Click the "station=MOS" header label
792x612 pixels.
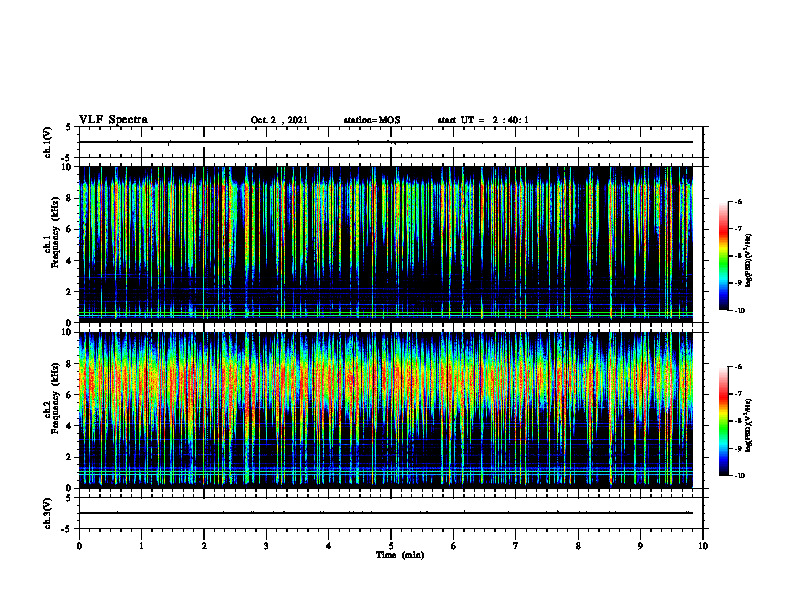[372, 120]
